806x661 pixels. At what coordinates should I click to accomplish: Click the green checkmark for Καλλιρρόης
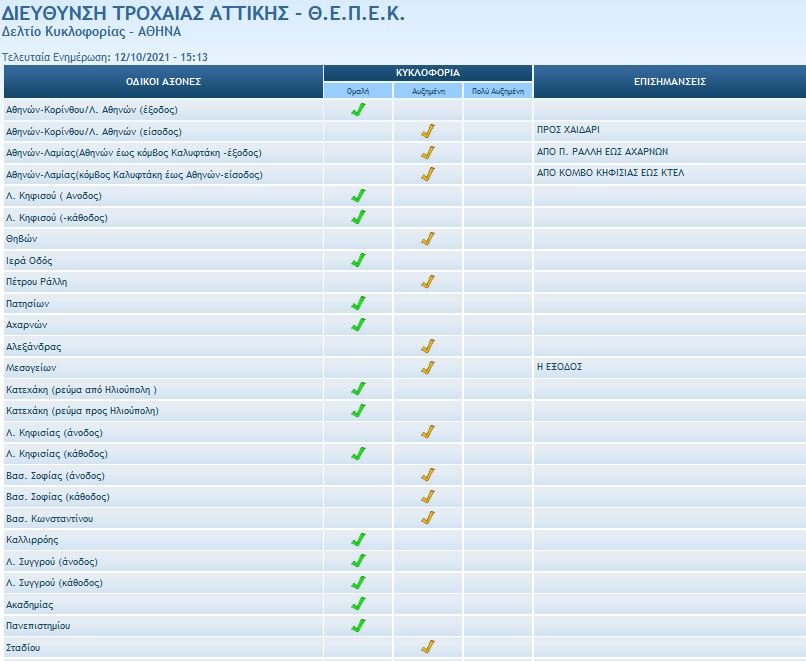(358, 540)
